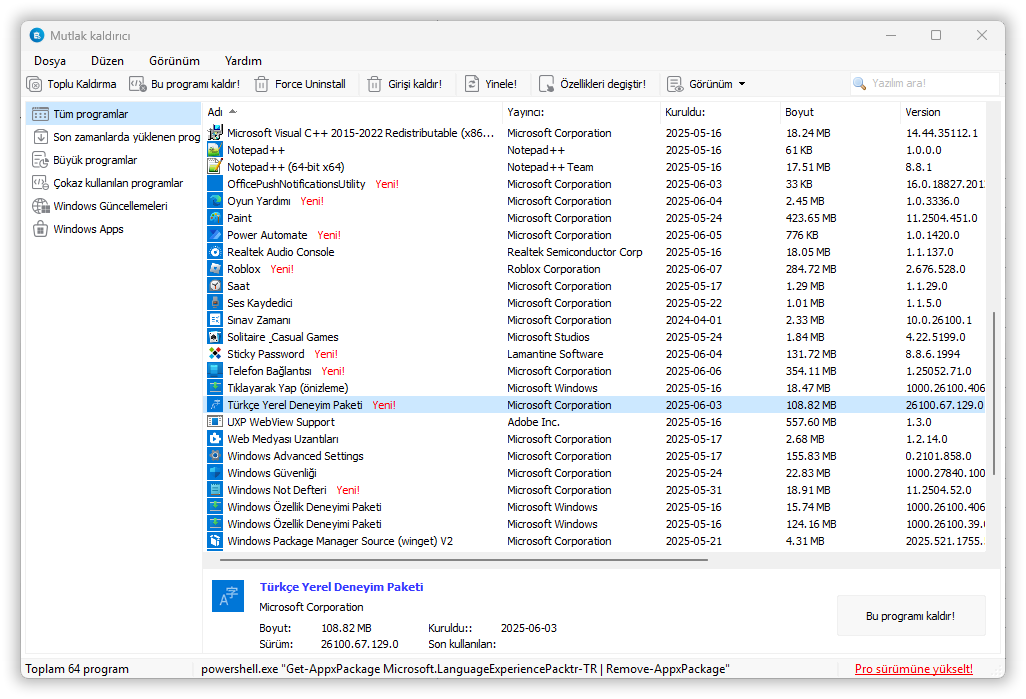Select the OfficePushNotificationsUtility row

coord(595,183)
